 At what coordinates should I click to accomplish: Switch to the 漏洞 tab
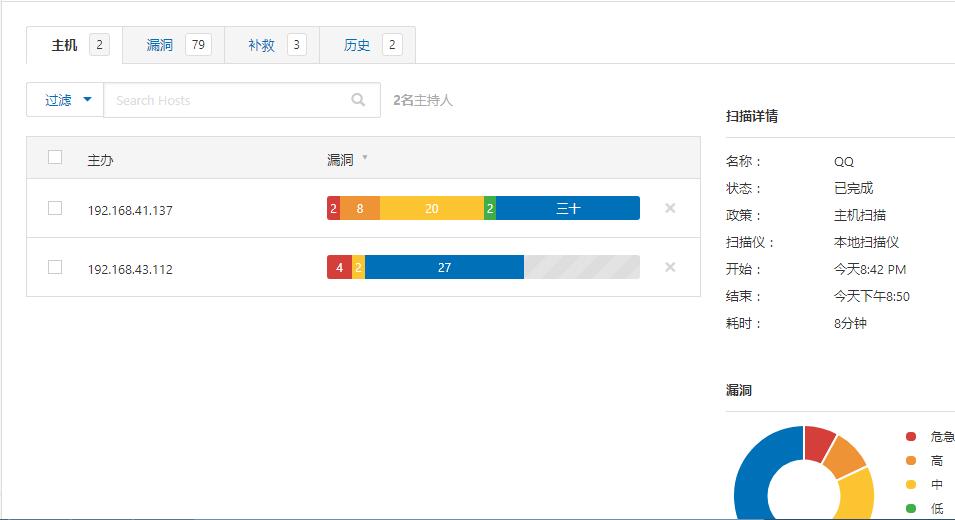[174, 45]
